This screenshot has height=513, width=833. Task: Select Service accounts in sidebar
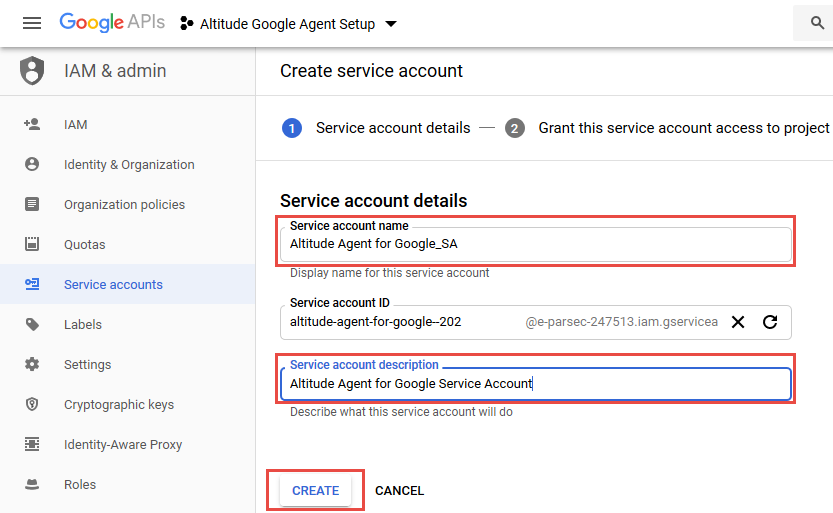112,285
